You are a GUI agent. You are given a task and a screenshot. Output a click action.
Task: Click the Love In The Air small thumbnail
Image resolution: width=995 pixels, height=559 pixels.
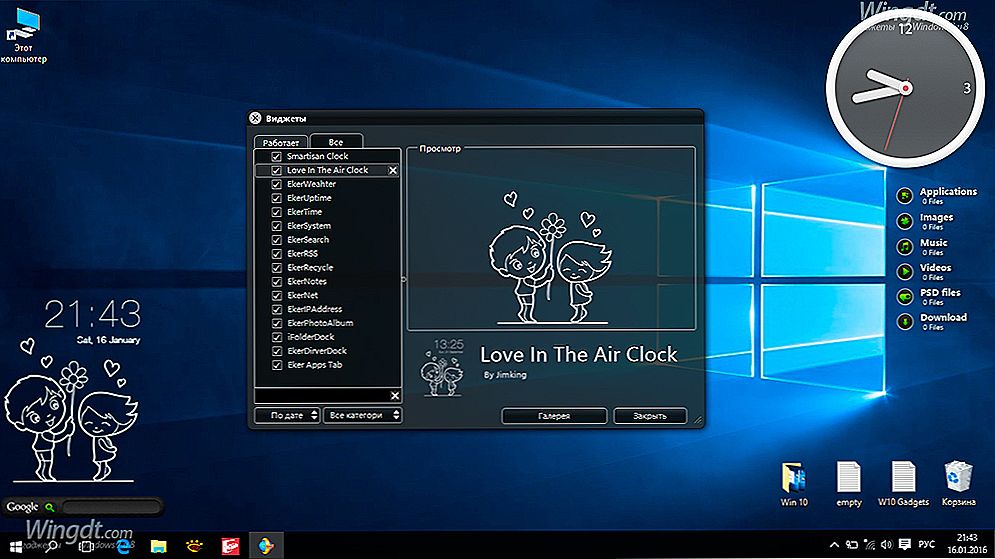[x=442, y=367]
